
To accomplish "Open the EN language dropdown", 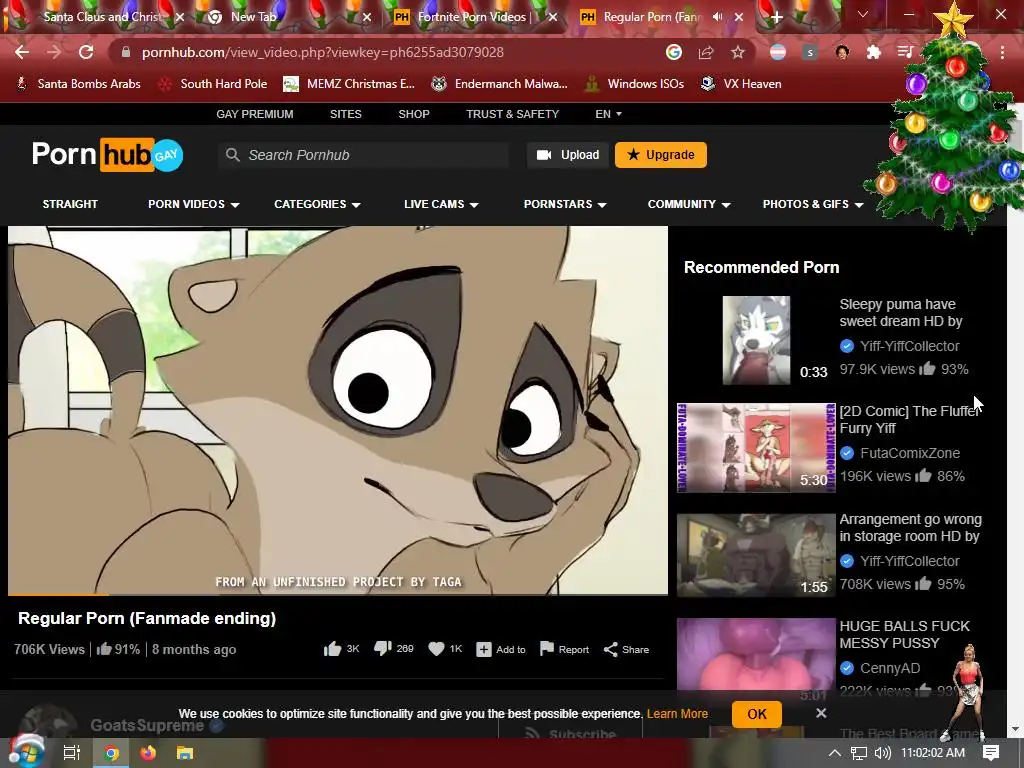I will [x=608, y=114].
